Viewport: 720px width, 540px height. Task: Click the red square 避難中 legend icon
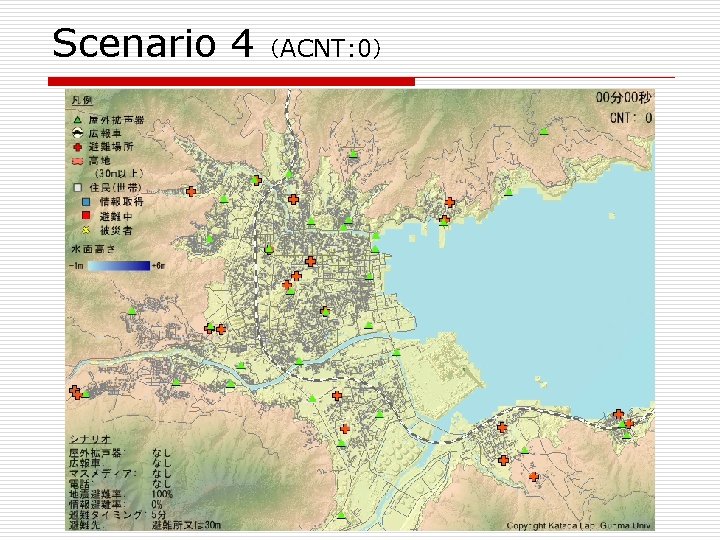86,215
